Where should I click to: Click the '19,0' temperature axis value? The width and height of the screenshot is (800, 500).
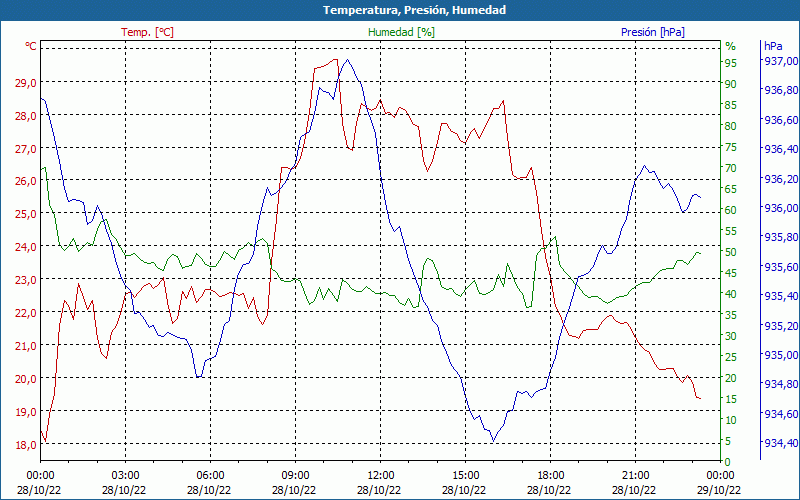point(26,412)
